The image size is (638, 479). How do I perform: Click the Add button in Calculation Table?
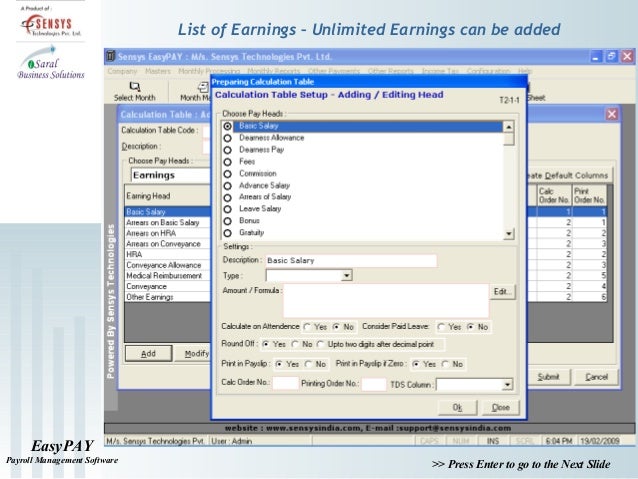click(x=149, y=353)
